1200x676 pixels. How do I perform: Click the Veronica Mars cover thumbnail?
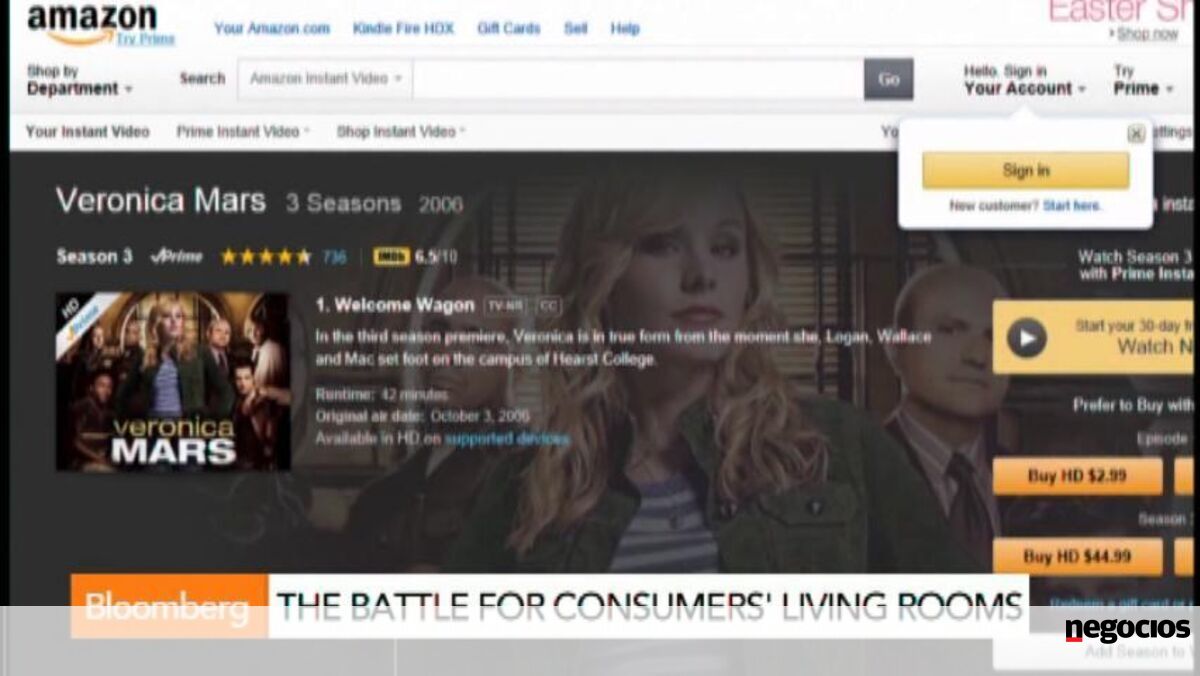click(173, 381)
